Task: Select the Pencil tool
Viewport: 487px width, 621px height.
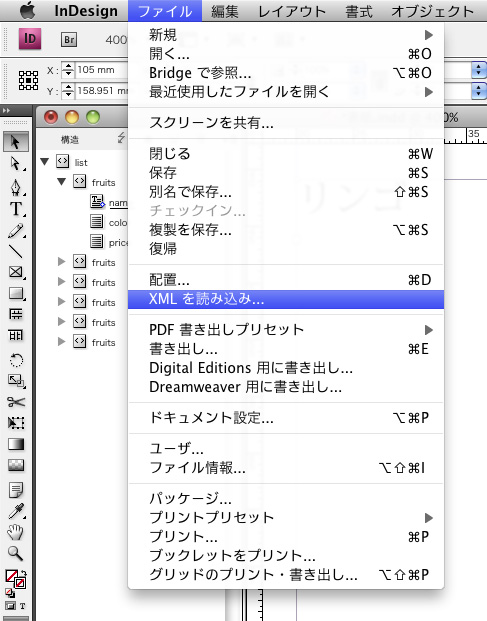Action: click(15, 230)
